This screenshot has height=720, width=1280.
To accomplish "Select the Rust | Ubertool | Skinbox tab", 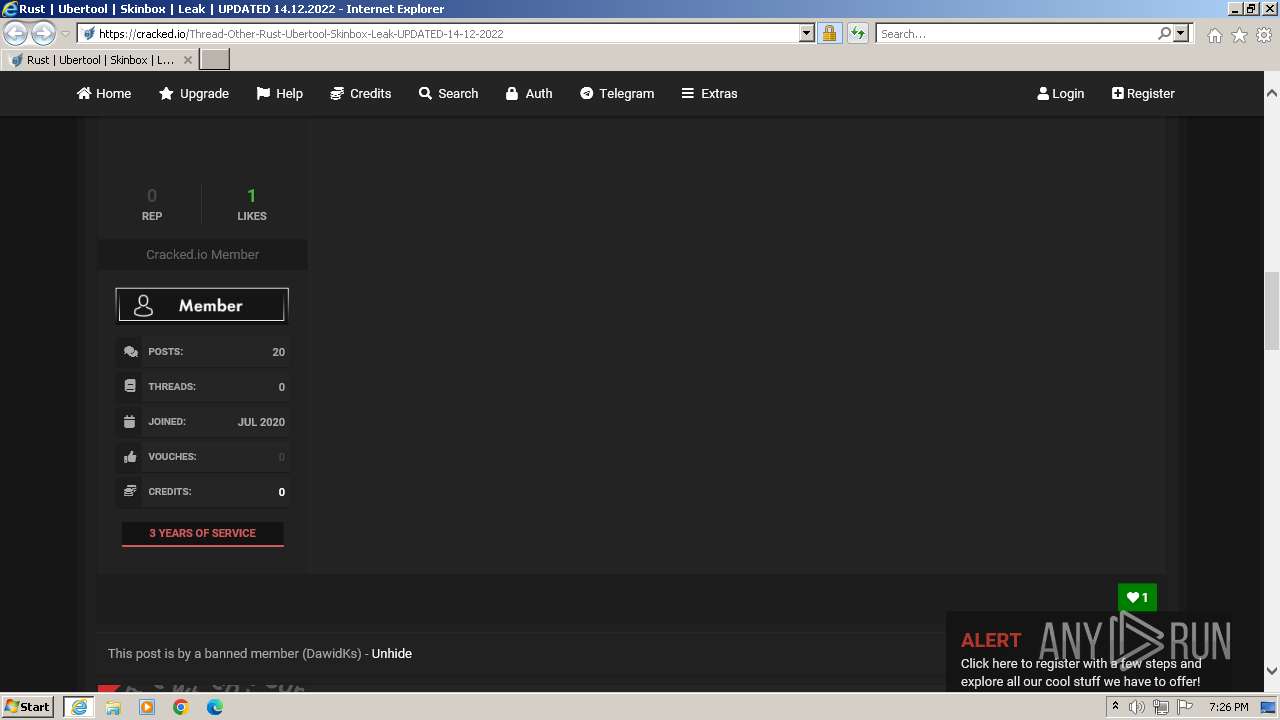I will click(x=100, y=60).
